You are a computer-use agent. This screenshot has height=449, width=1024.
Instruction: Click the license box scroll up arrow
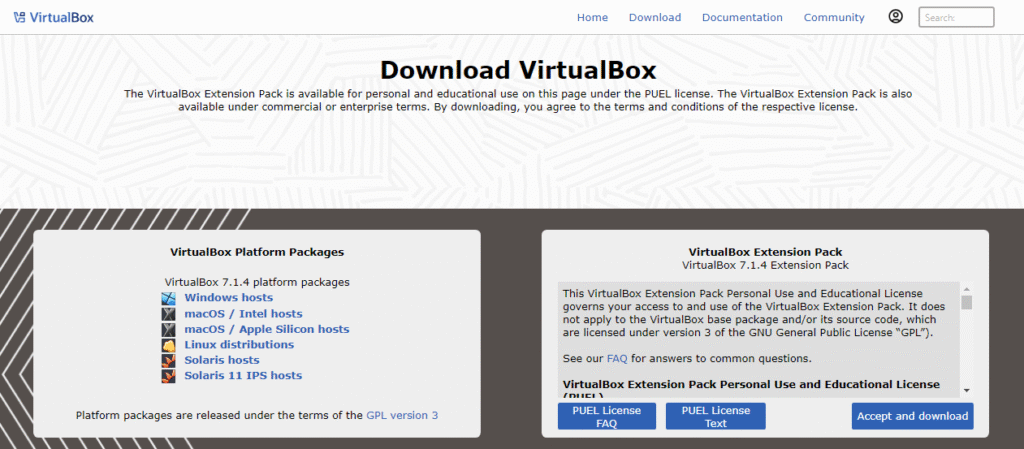click(967, 288)
